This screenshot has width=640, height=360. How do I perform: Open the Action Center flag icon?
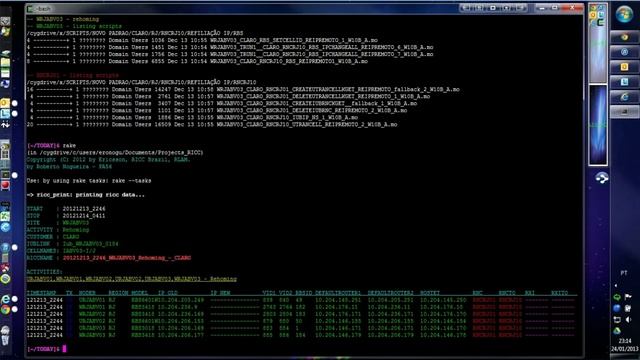point(628,297)
